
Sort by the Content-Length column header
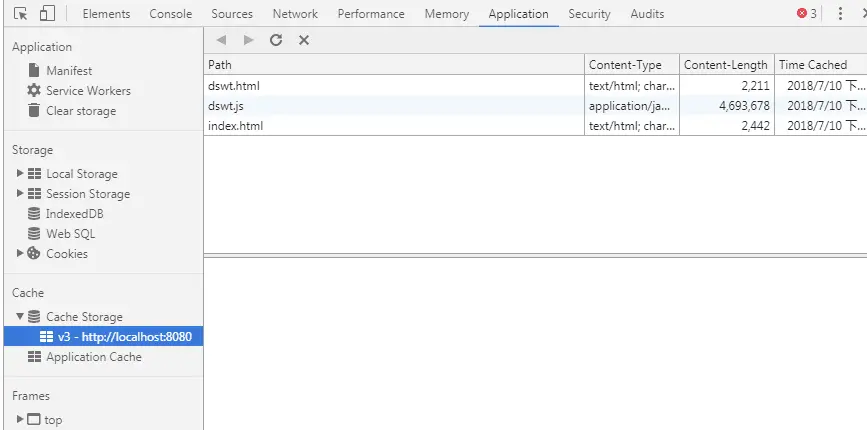click(x=727, y=65)
